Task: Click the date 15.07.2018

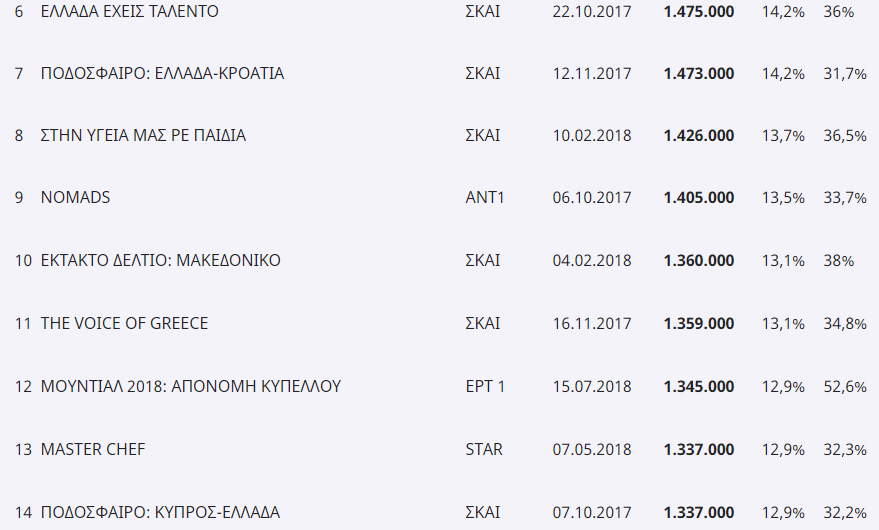Action: pyautogui.click(x=592, y=386)
